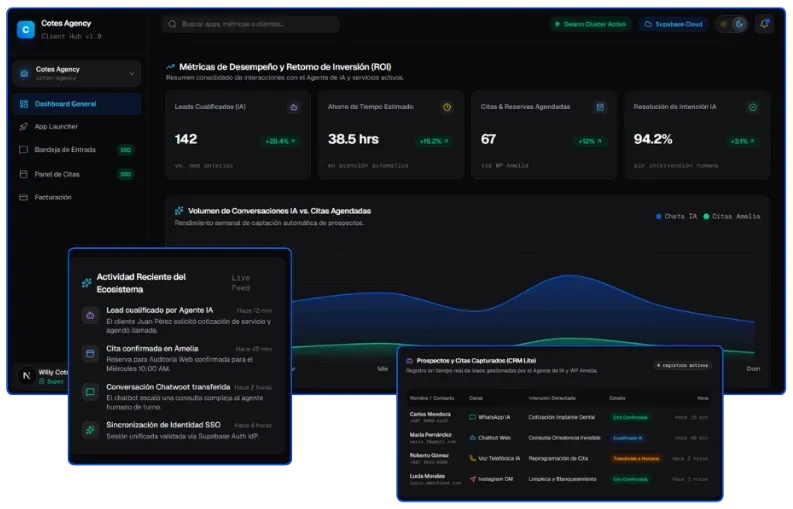Image resolution: width=793 pixels, height=509 pixels.
Task: Click the Supabase Cloud badge
Action: point(673,24)
